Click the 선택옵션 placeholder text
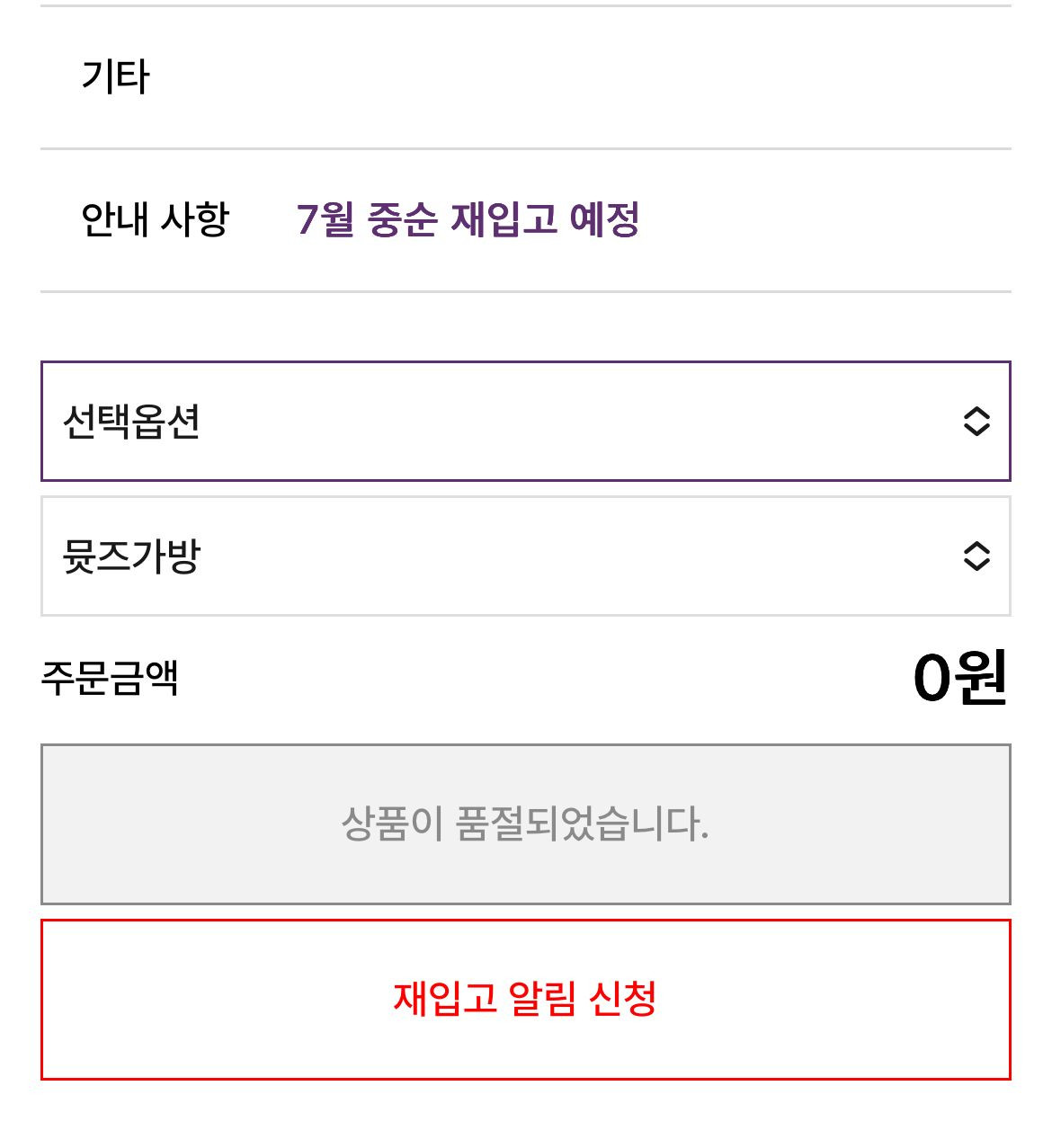1052x1148 pixels. click(x=131, y=422)
